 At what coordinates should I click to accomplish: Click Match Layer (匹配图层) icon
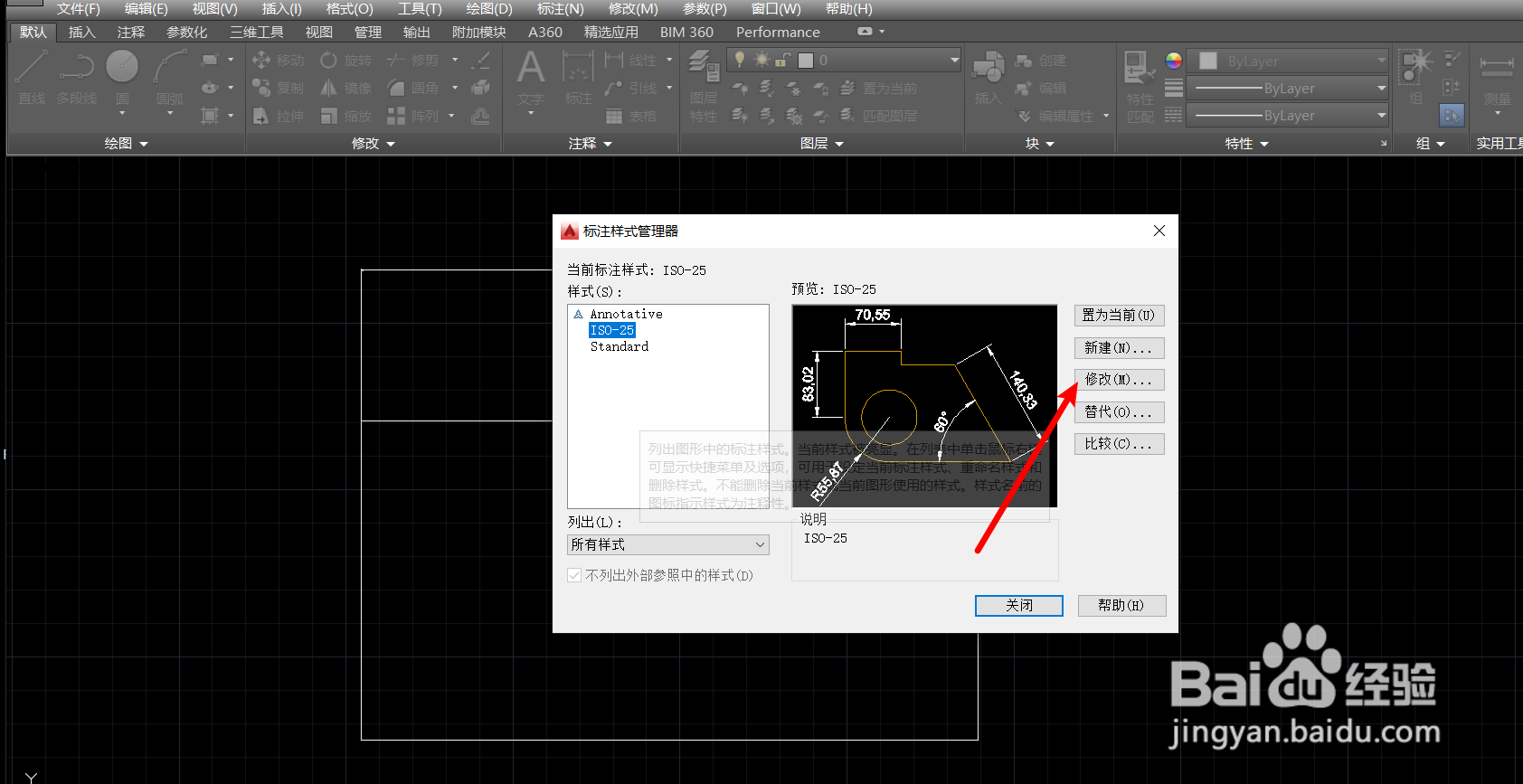(x=847, y=115)
